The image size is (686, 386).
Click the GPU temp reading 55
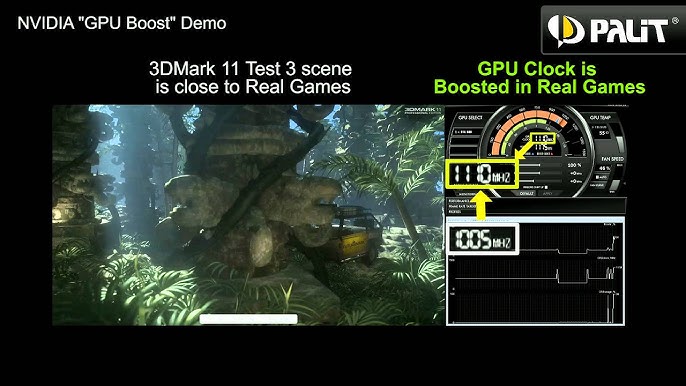click(x=603, y=133)
